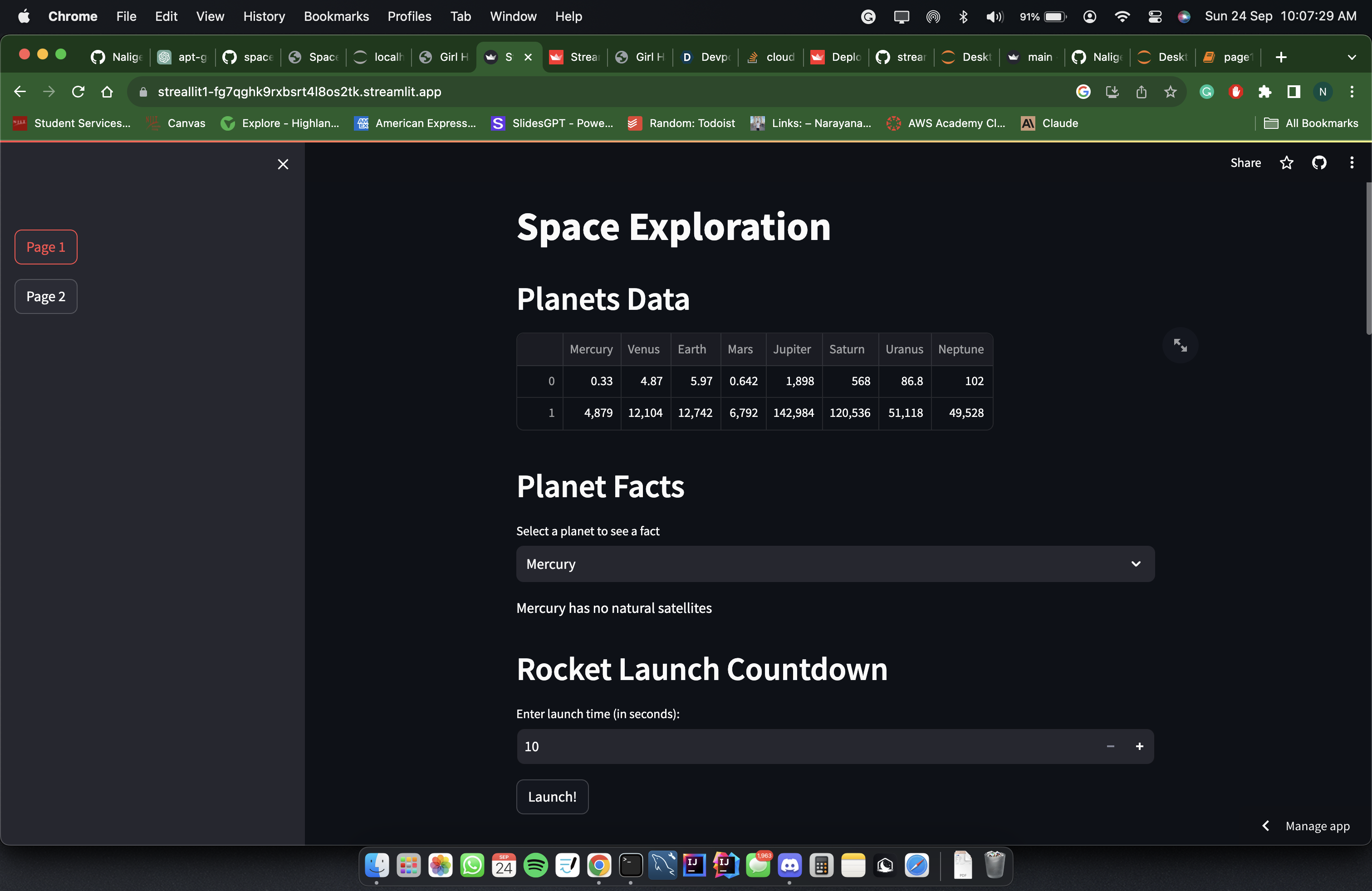Image resolution: width=1372 pixels, height=891 pixels.
Task: Click the Launch! button
Action: click(x=552, y=797)
